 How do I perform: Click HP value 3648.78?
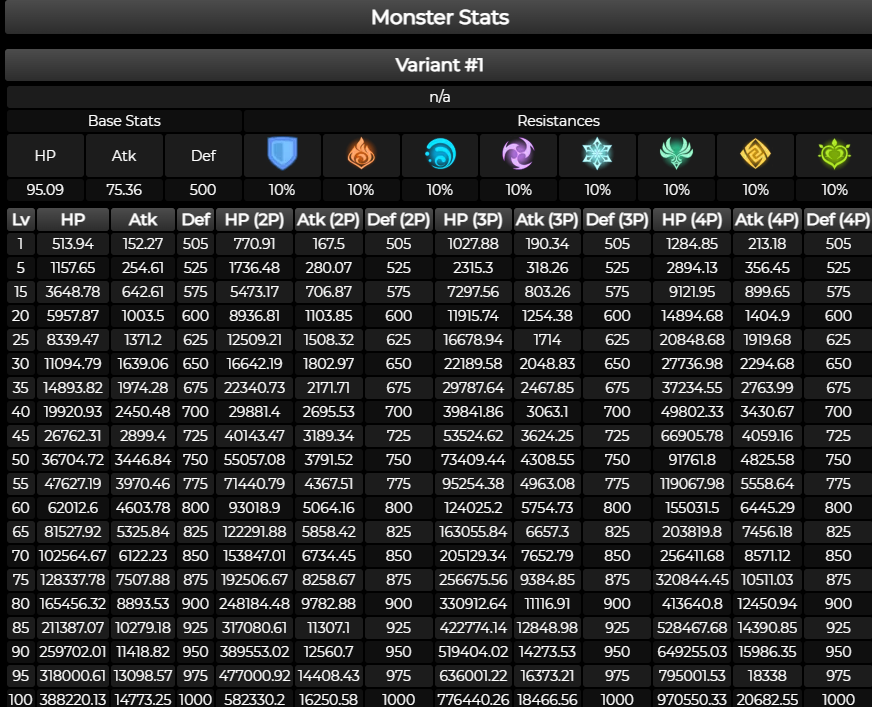pyautogui.click(x=73, y=291)
